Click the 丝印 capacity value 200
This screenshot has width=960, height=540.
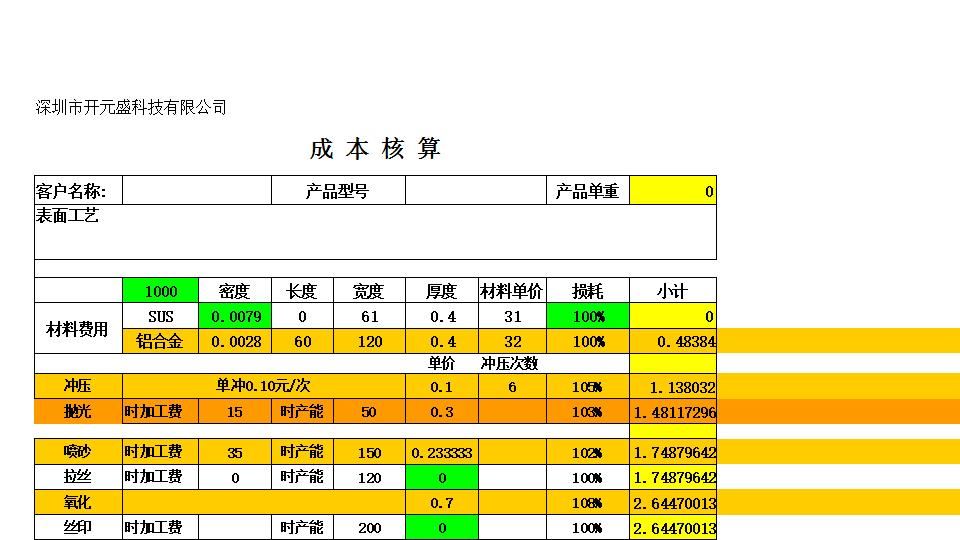(369, 527)
